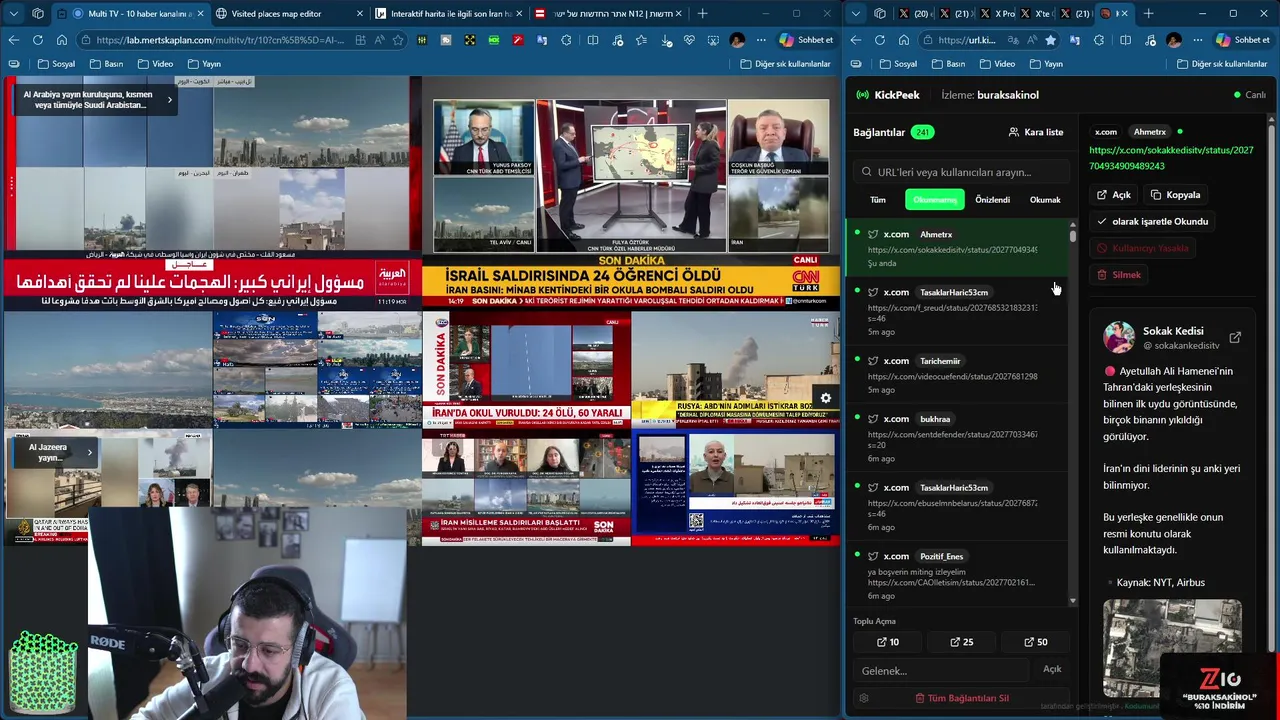Open the profile avatar in left browser
The width and height of the screenshot is (1280, 720).
click(737, 40)
